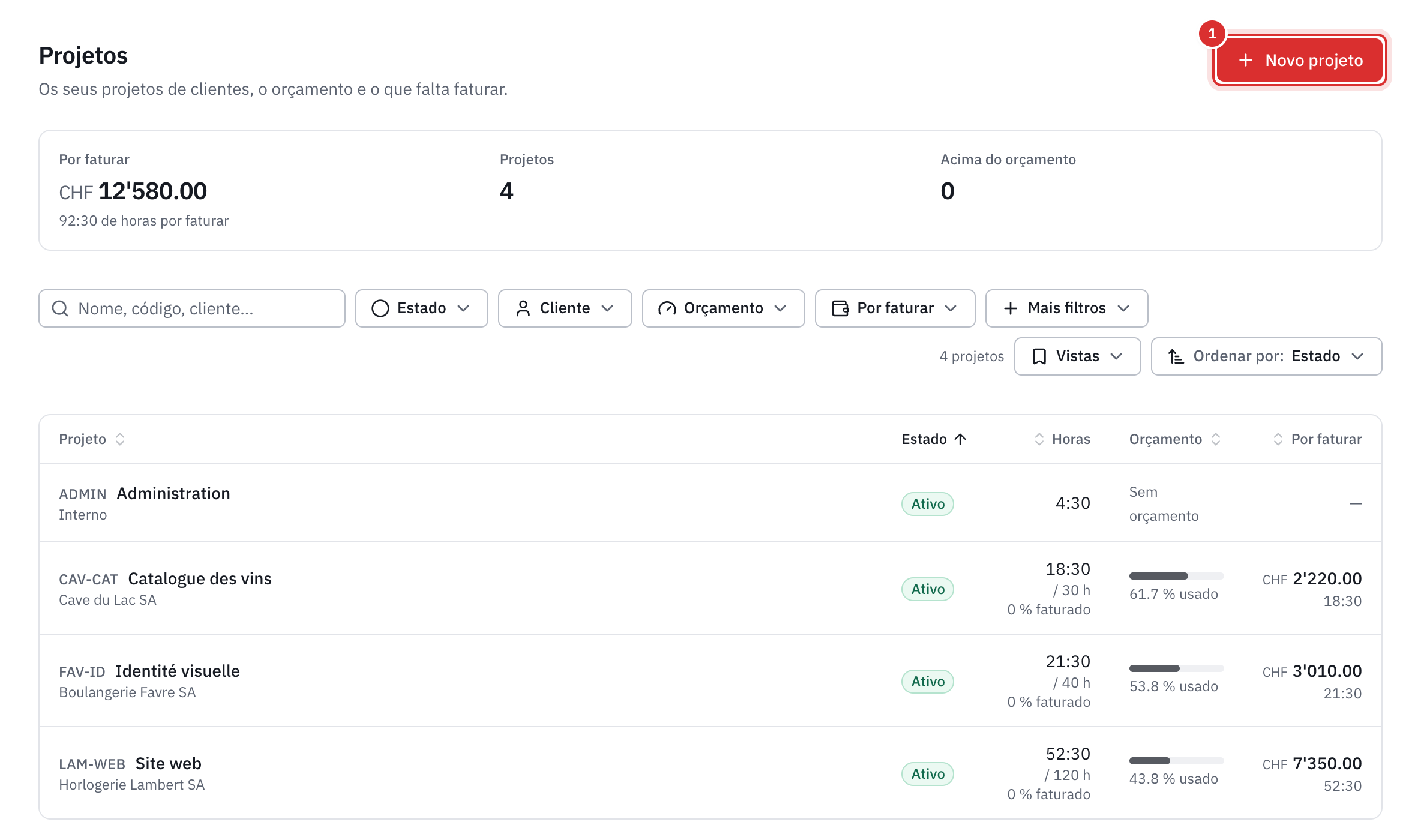Create a project with Novo projeto button
Screen dimensions: 1421x840
point(1300,60)
